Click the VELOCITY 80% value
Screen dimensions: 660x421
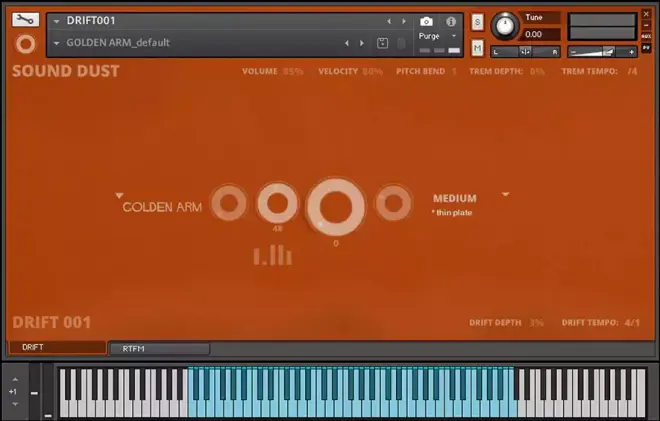(373, 72)
